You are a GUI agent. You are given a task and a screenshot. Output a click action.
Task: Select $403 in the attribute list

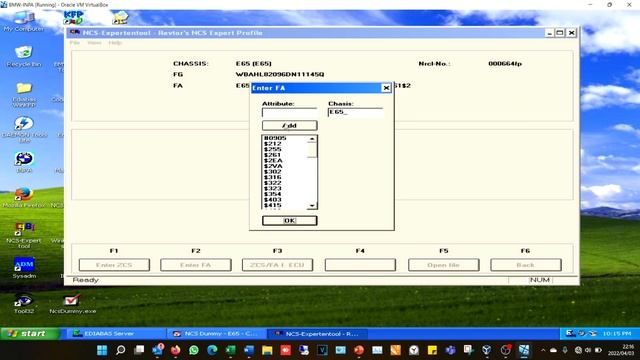273,200
